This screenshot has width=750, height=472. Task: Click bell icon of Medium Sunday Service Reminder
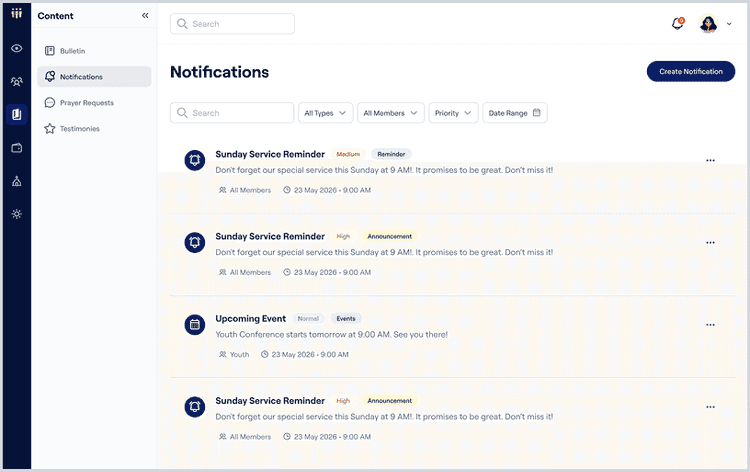pyautogui.click(x=195, y=160)
